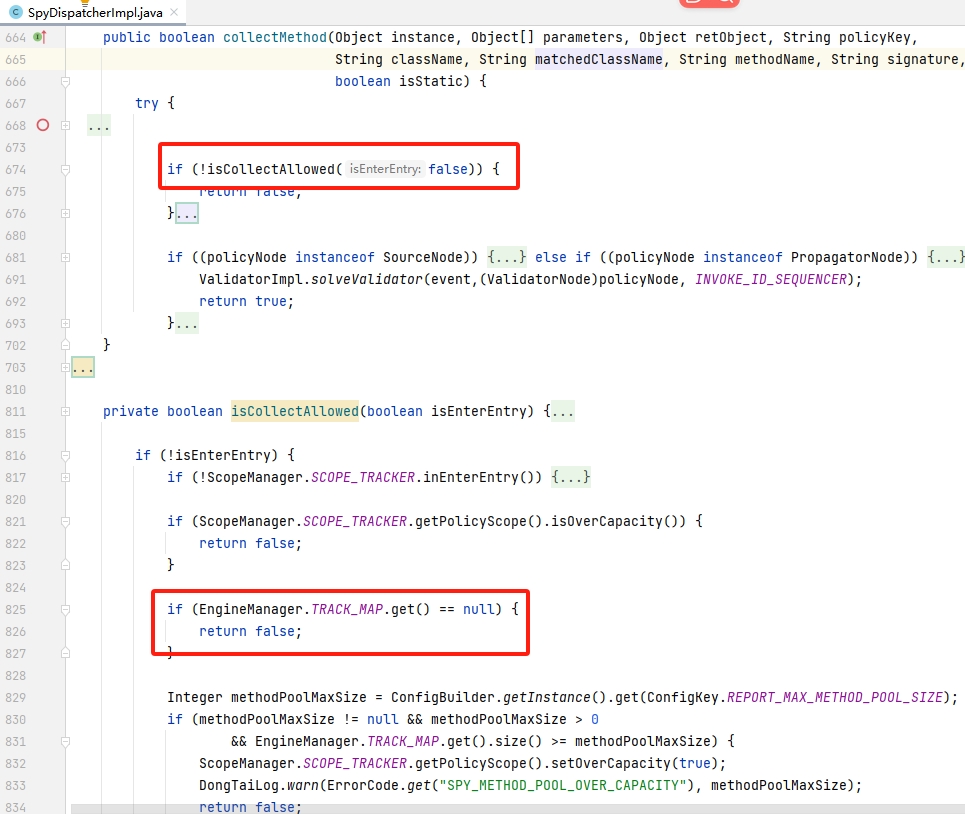
Task: Click the folded {...} after SourceNode condition
Action: click(x=507, y=258)
